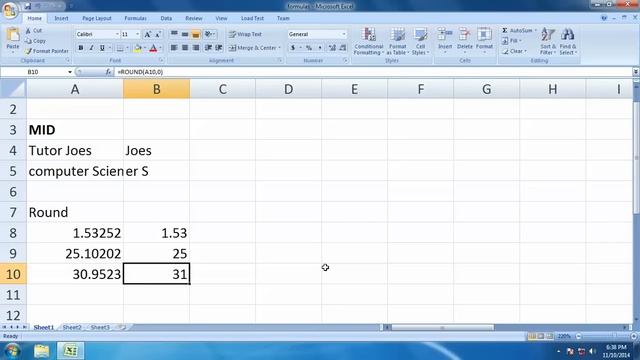The height and width of the screenshot is (360, 640).
Task: Open the Calibri font name dropdown
Action: point(117,34)
